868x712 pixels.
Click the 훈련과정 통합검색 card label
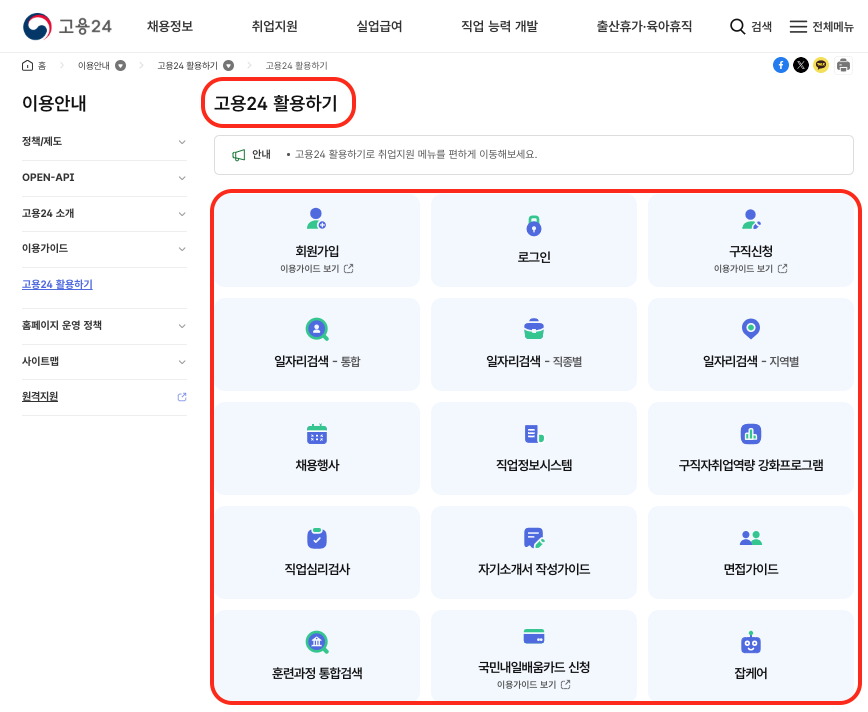pyautogui.click(x=317, y=673)
